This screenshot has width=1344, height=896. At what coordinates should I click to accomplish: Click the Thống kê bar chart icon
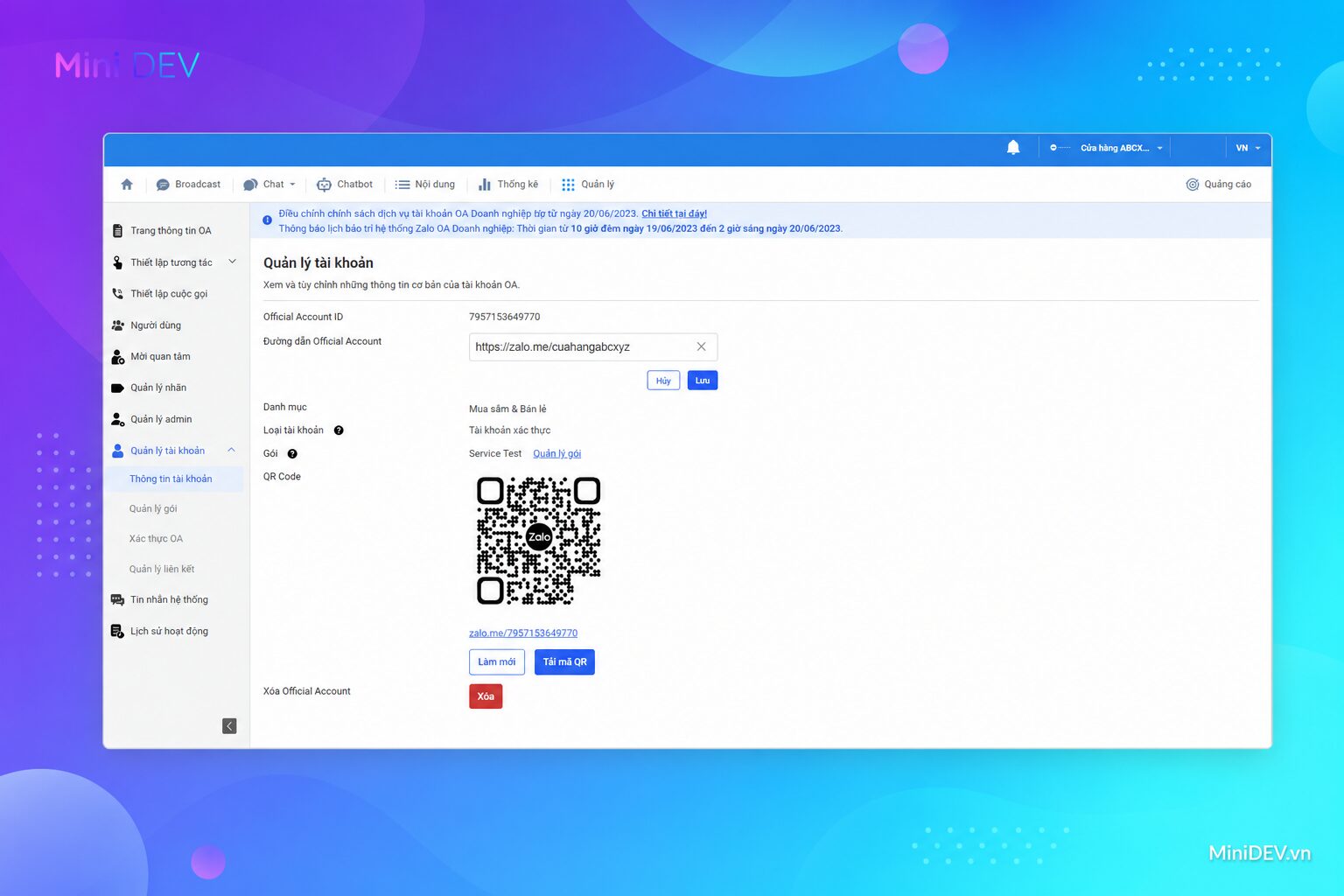click(485, 185)
